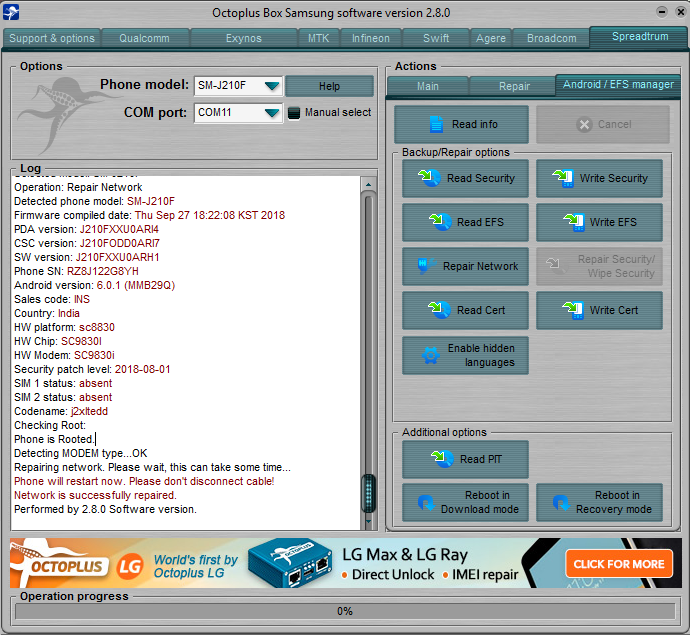Viewport: 690px width, 635px height.
Task: Open the COM port dropdown
Action: pos(272,113)
